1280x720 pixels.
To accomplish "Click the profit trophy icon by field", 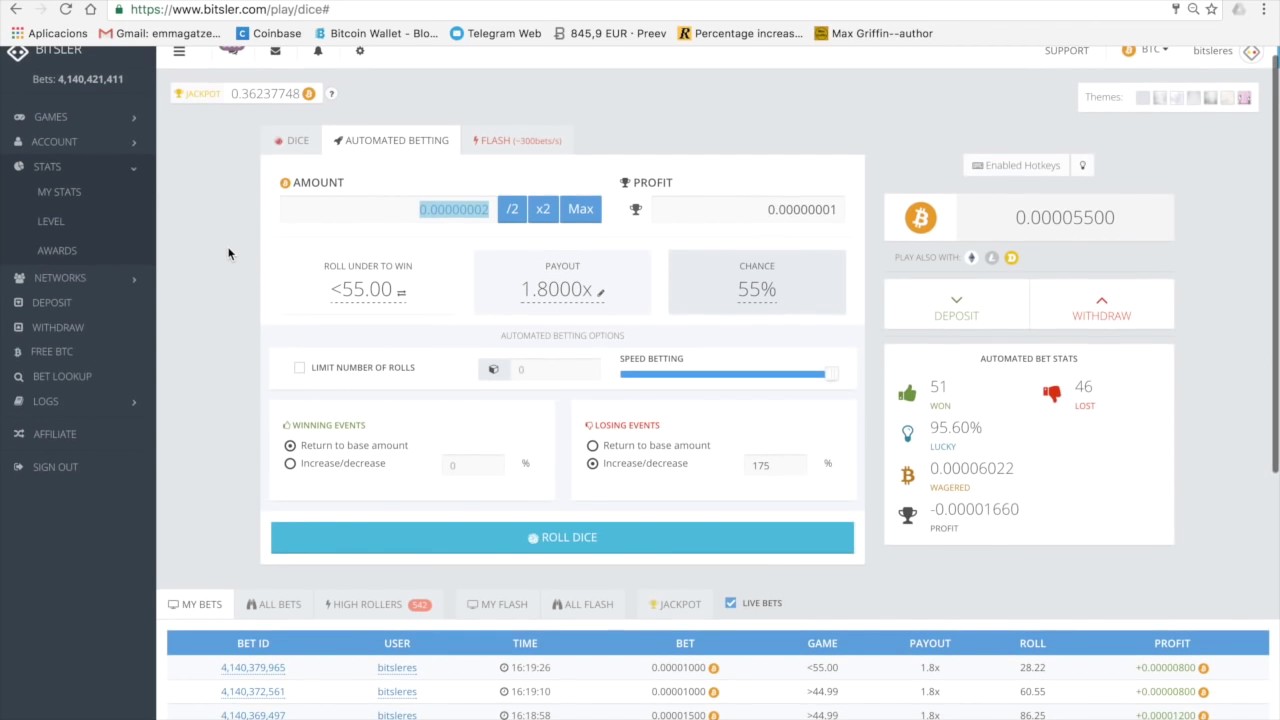I will pyautogui.click(x=635, y=209).
